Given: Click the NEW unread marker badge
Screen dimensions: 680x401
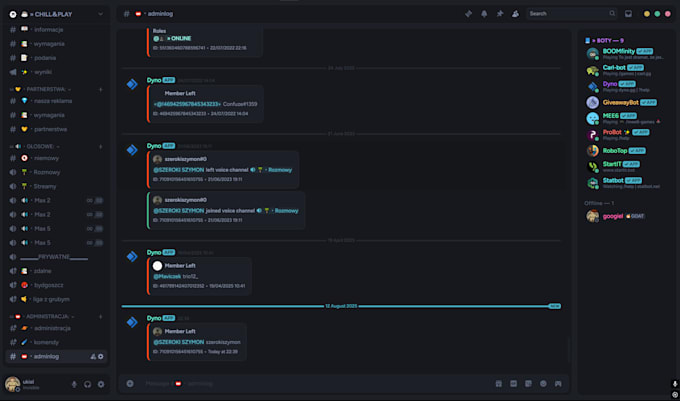Looking at the screenshot, I should tap(555, 306).
